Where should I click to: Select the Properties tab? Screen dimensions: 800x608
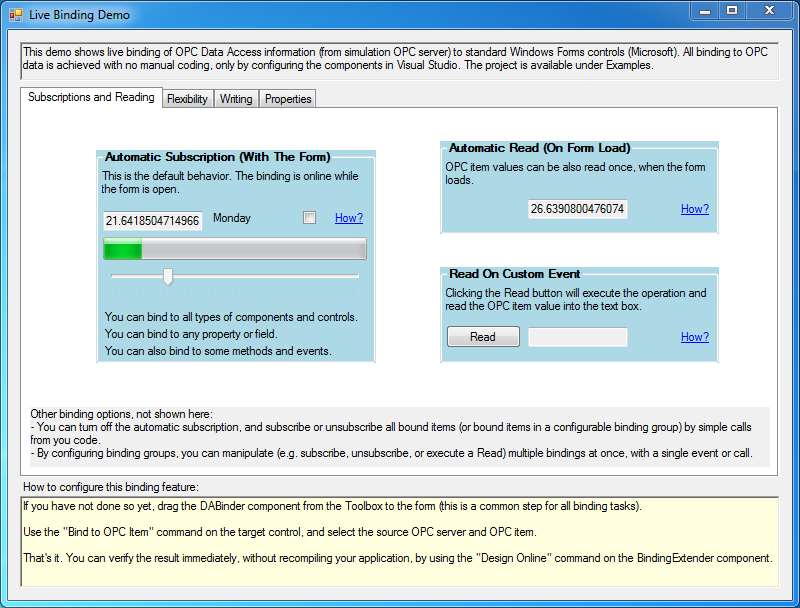coord(288,99)
